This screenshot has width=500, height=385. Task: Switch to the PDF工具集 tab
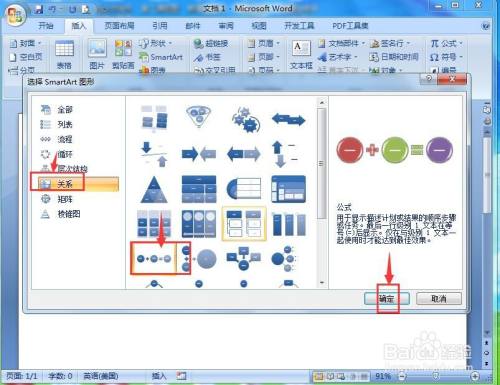350,26
